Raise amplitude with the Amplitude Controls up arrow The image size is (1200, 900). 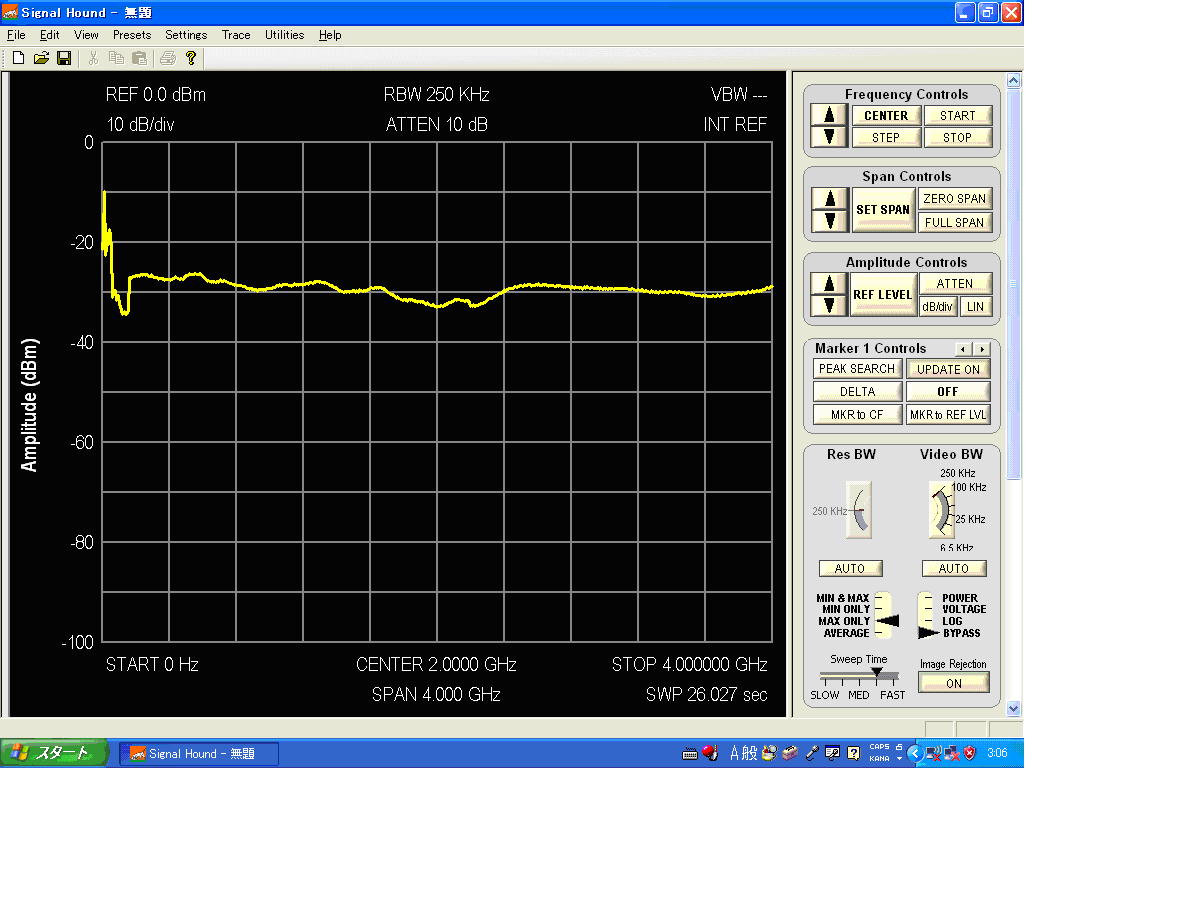coord(829,283)
